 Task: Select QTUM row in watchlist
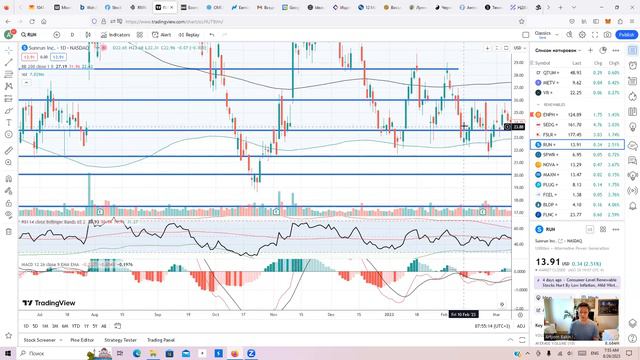(578, 73)
